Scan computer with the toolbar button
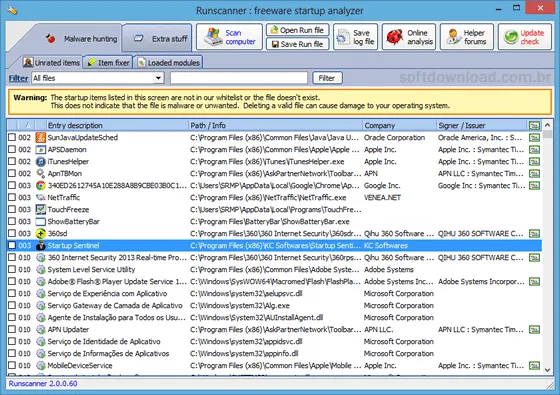Viewport: 560px width, 395px height. (x=229, y=37)
